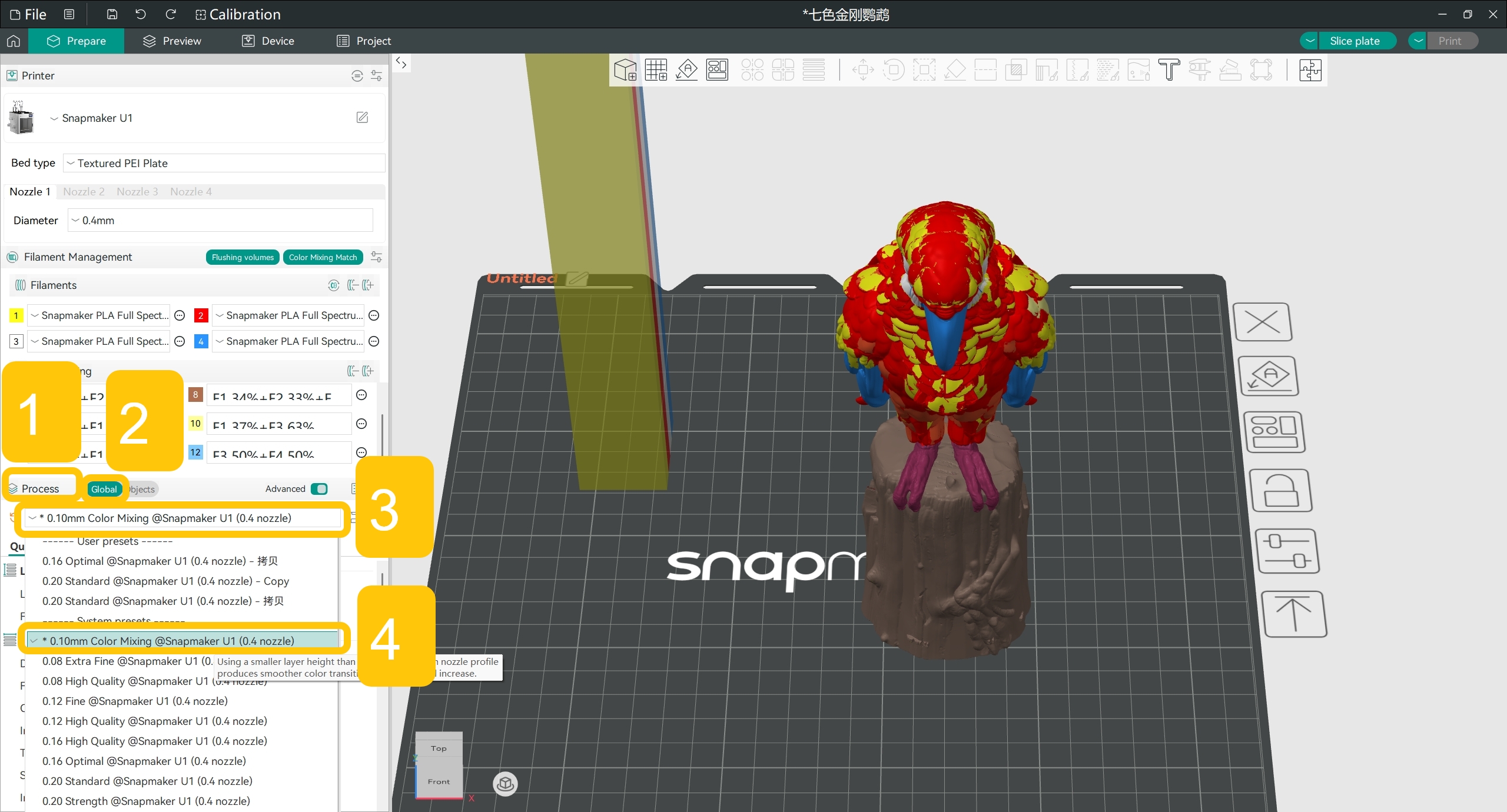1507x812 pixels.
Task: Switch process scope to Global
Action: [104, 489]
